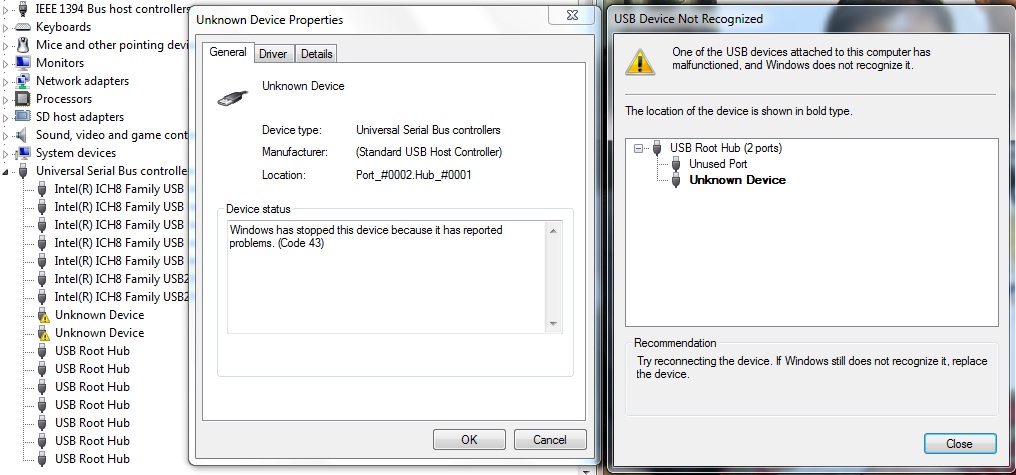The height and width of the screenshot is (475, 1016).
Task: Click the USB plug icon in Properties
Action: pyautogui.click(x=233, y=97)
